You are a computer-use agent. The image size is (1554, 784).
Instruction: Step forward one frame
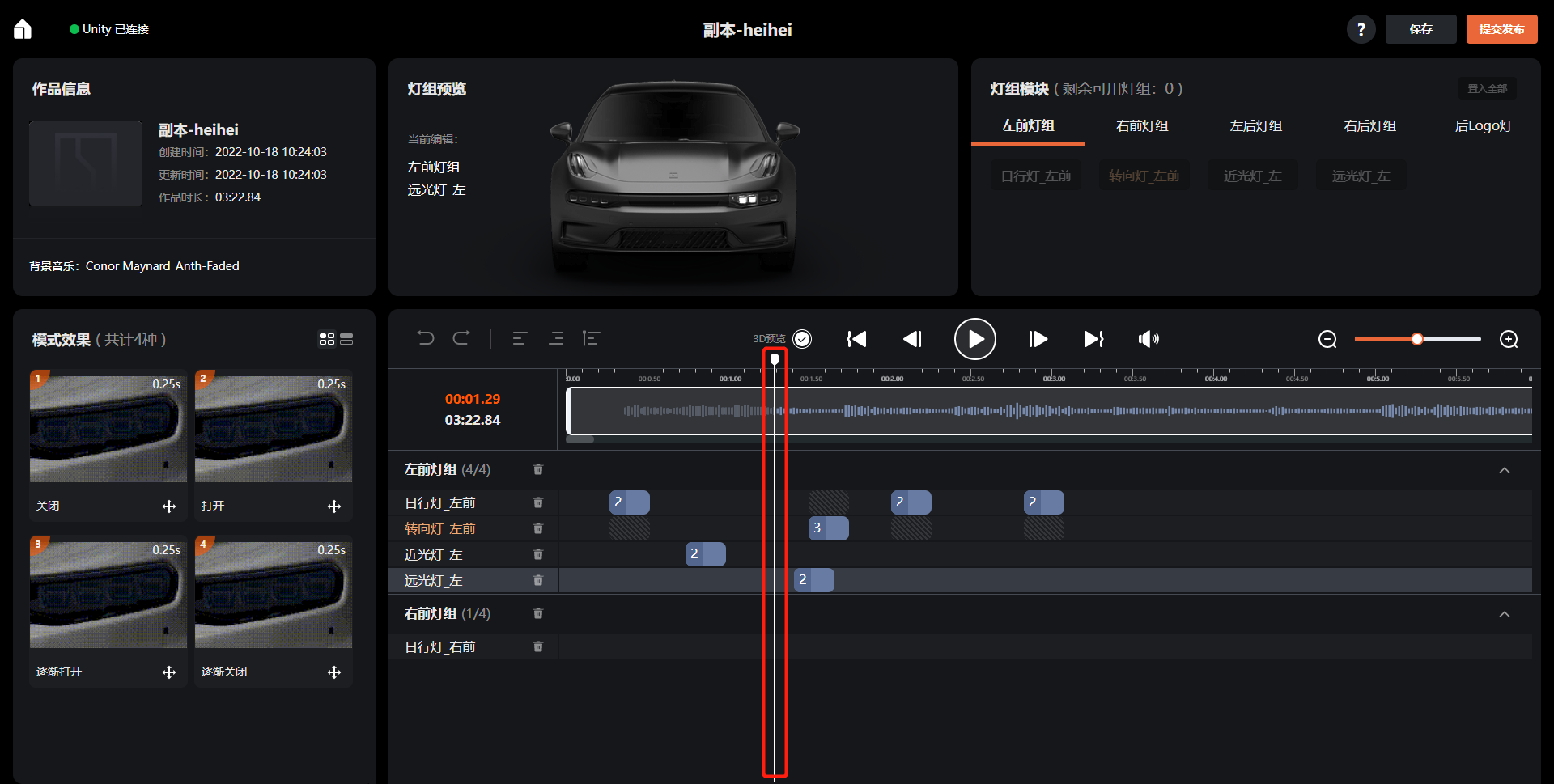point(1038,339)
